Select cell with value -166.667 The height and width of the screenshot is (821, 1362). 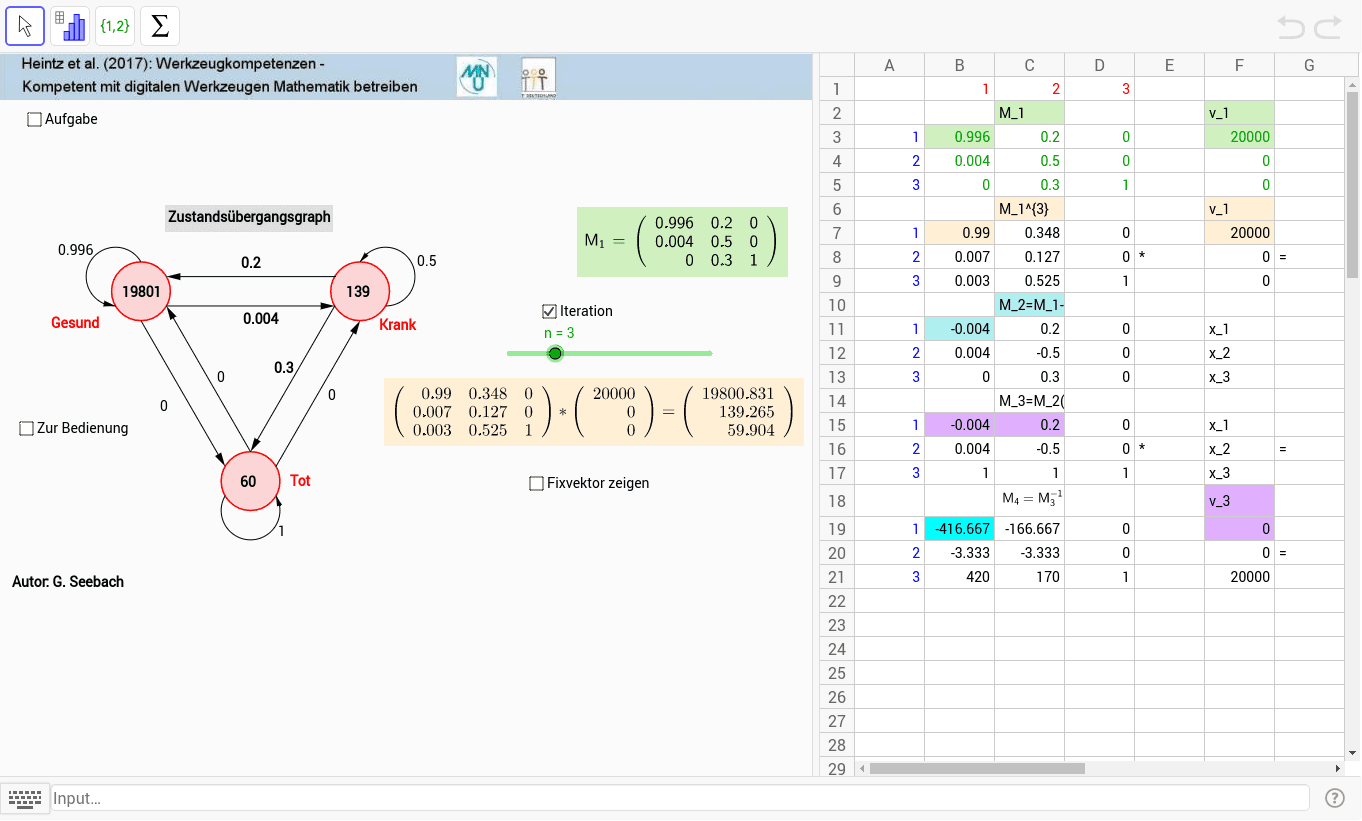[x=1029, y=529]
